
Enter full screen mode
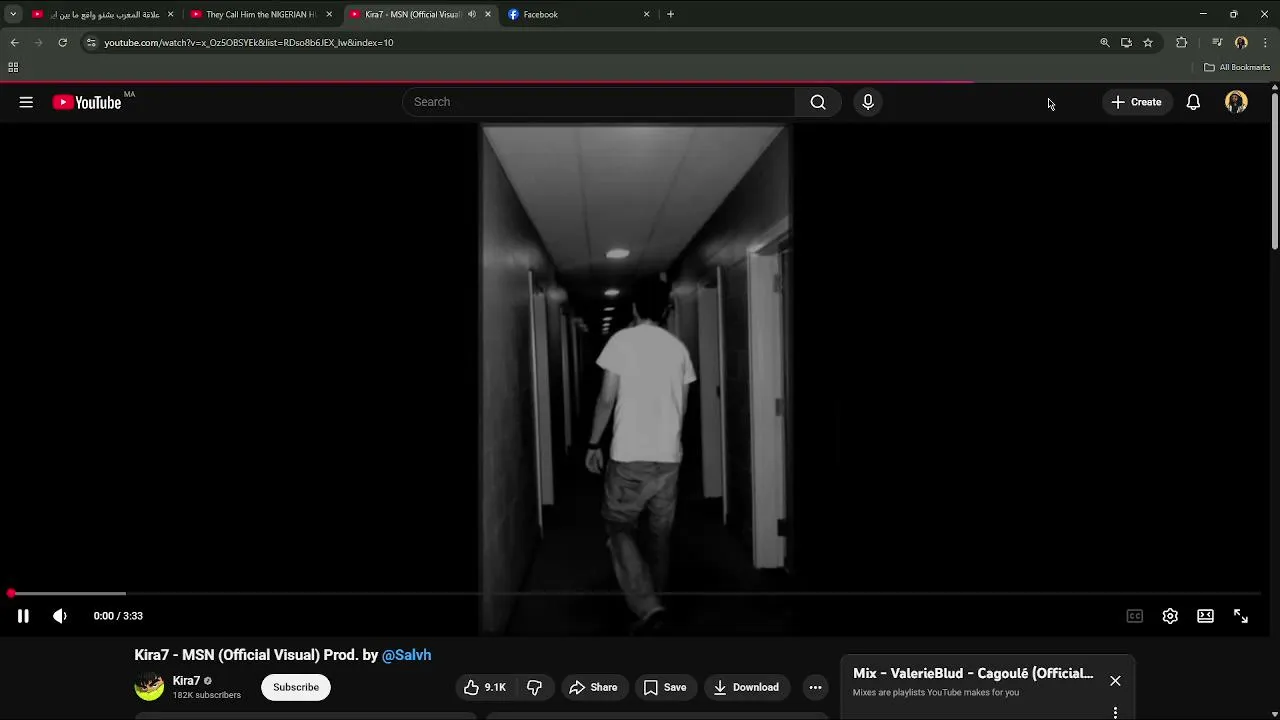(x=1240, y=616)
